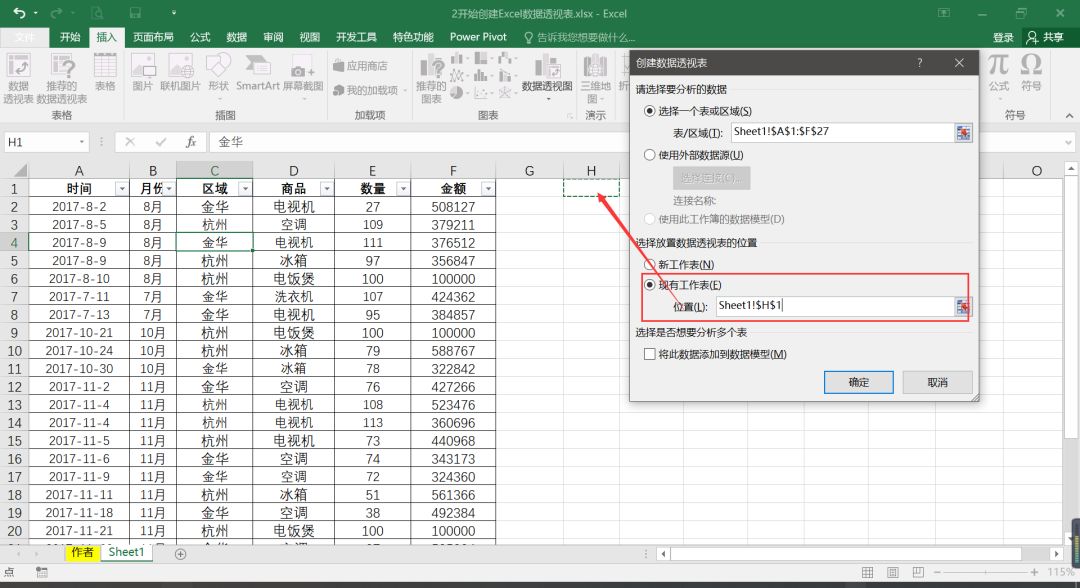Click the Undo arrow in title bar

tap(19, 13)
